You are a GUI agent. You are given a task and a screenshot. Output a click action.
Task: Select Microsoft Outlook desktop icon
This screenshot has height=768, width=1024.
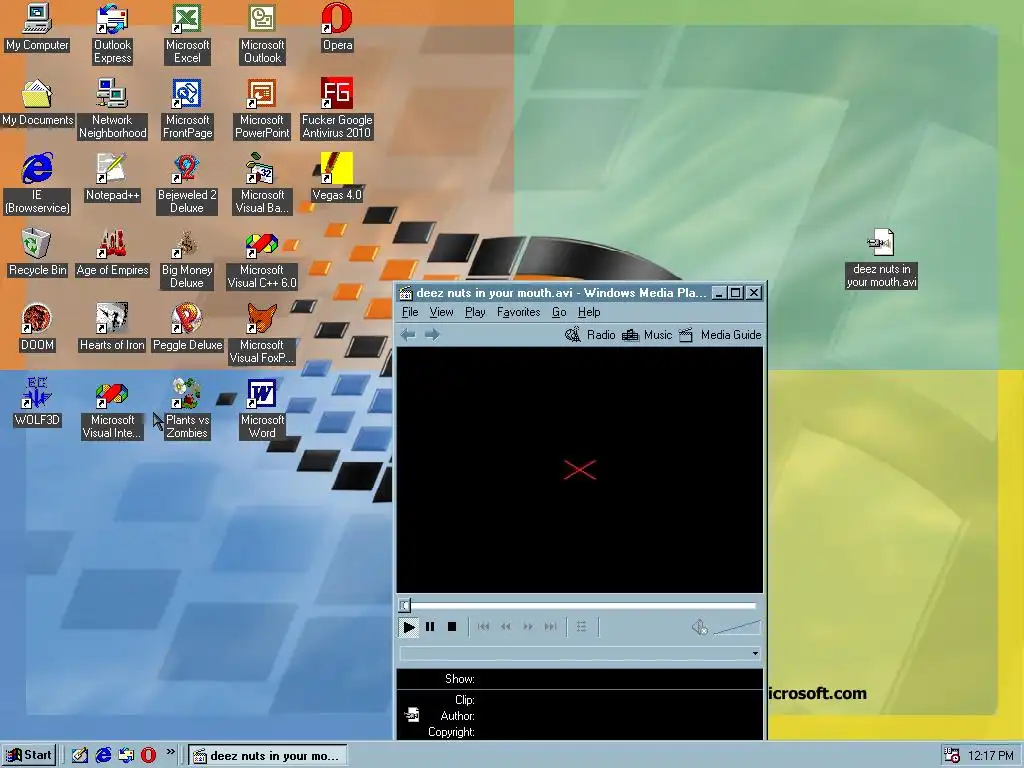coord(262,34)
